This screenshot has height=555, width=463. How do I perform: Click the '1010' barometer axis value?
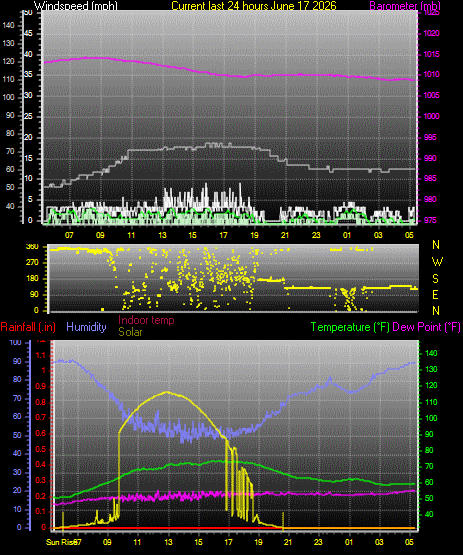(x=431, y=74)
